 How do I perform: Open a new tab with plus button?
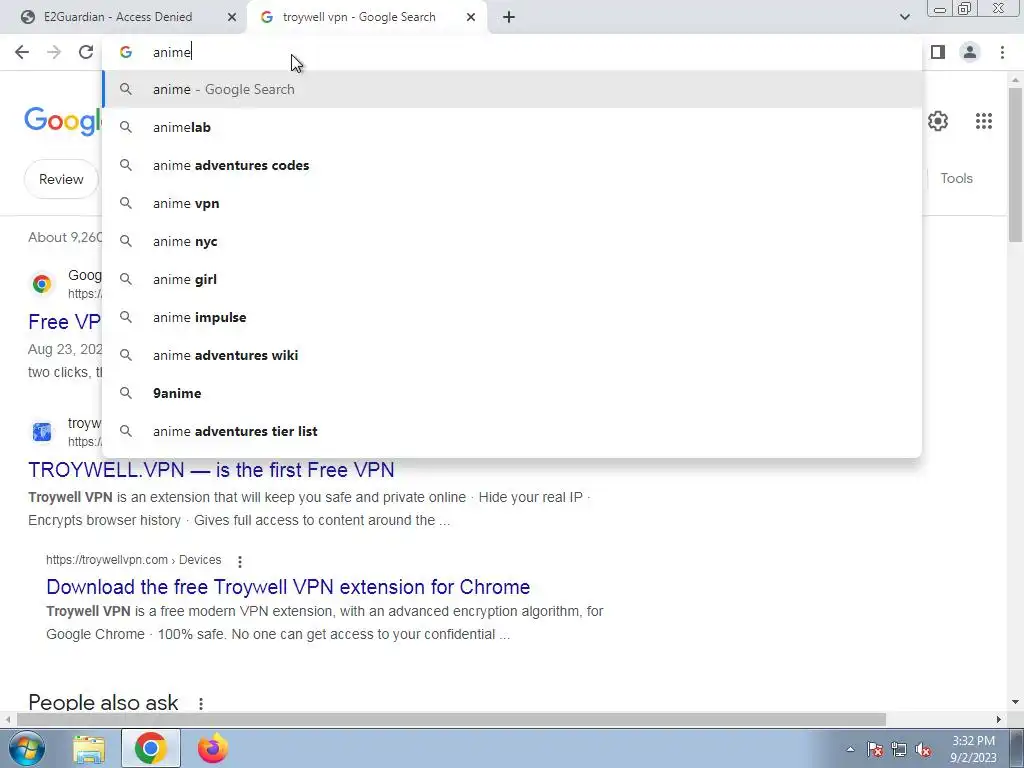point(509,17)
